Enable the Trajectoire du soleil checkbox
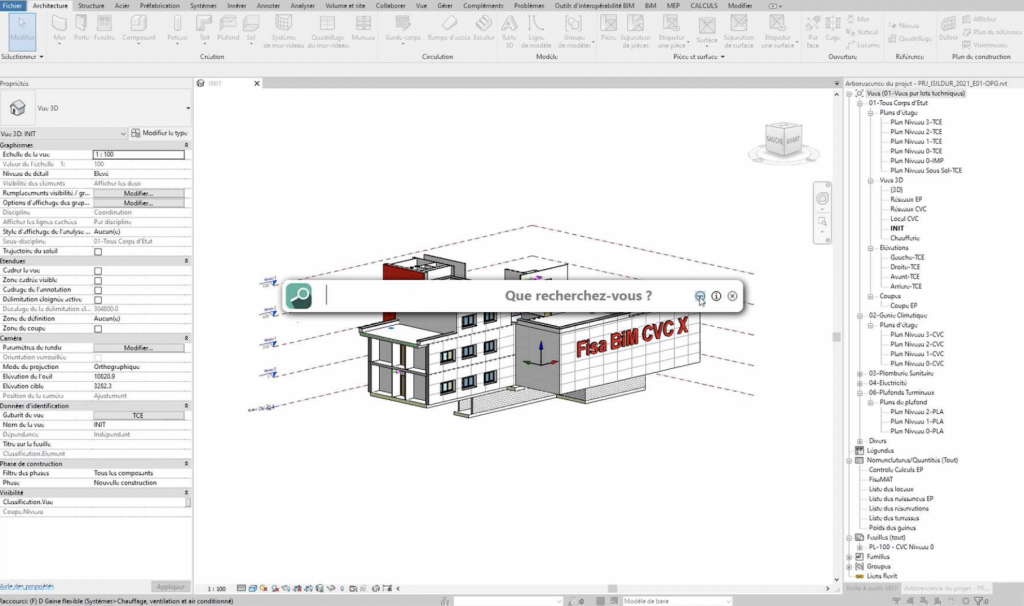 pos(98,251)
